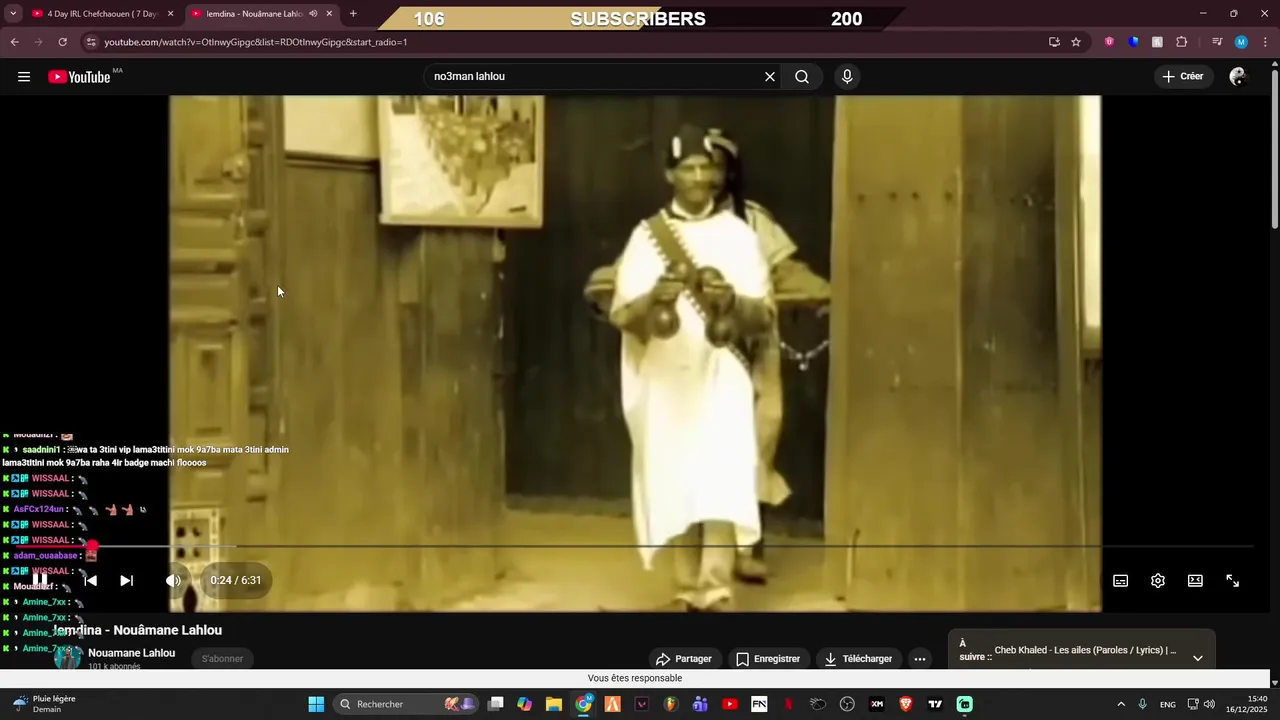Close the 4 Day IRL Chefchaouen tab
The width and height of the screenshot is (1280, 720).
click(170, 14)
